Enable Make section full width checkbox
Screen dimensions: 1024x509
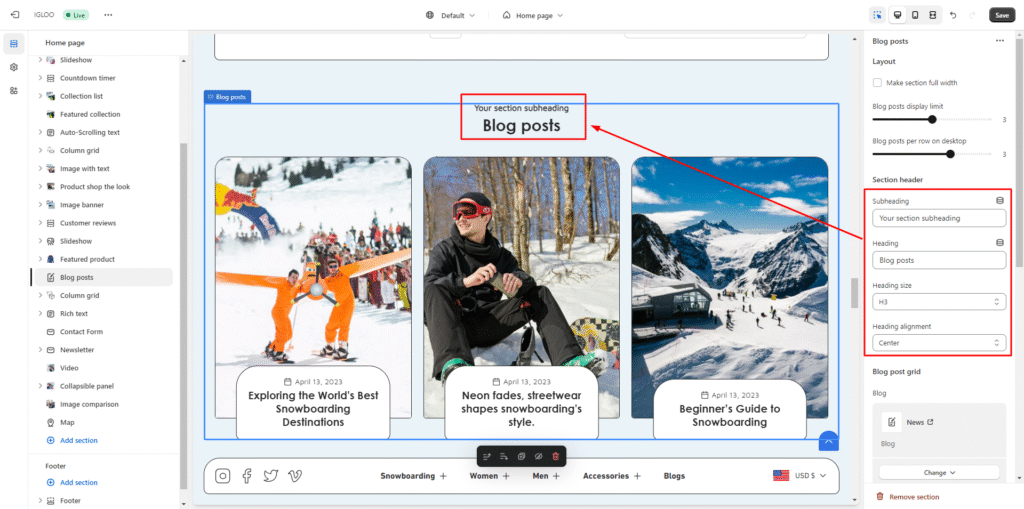878,83
